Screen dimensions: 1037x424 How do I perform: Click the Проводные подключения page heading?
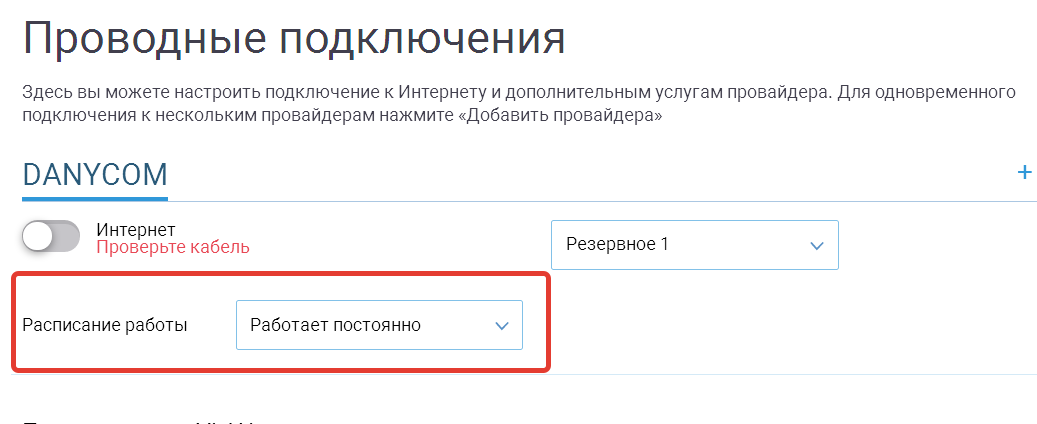point(294,38)
